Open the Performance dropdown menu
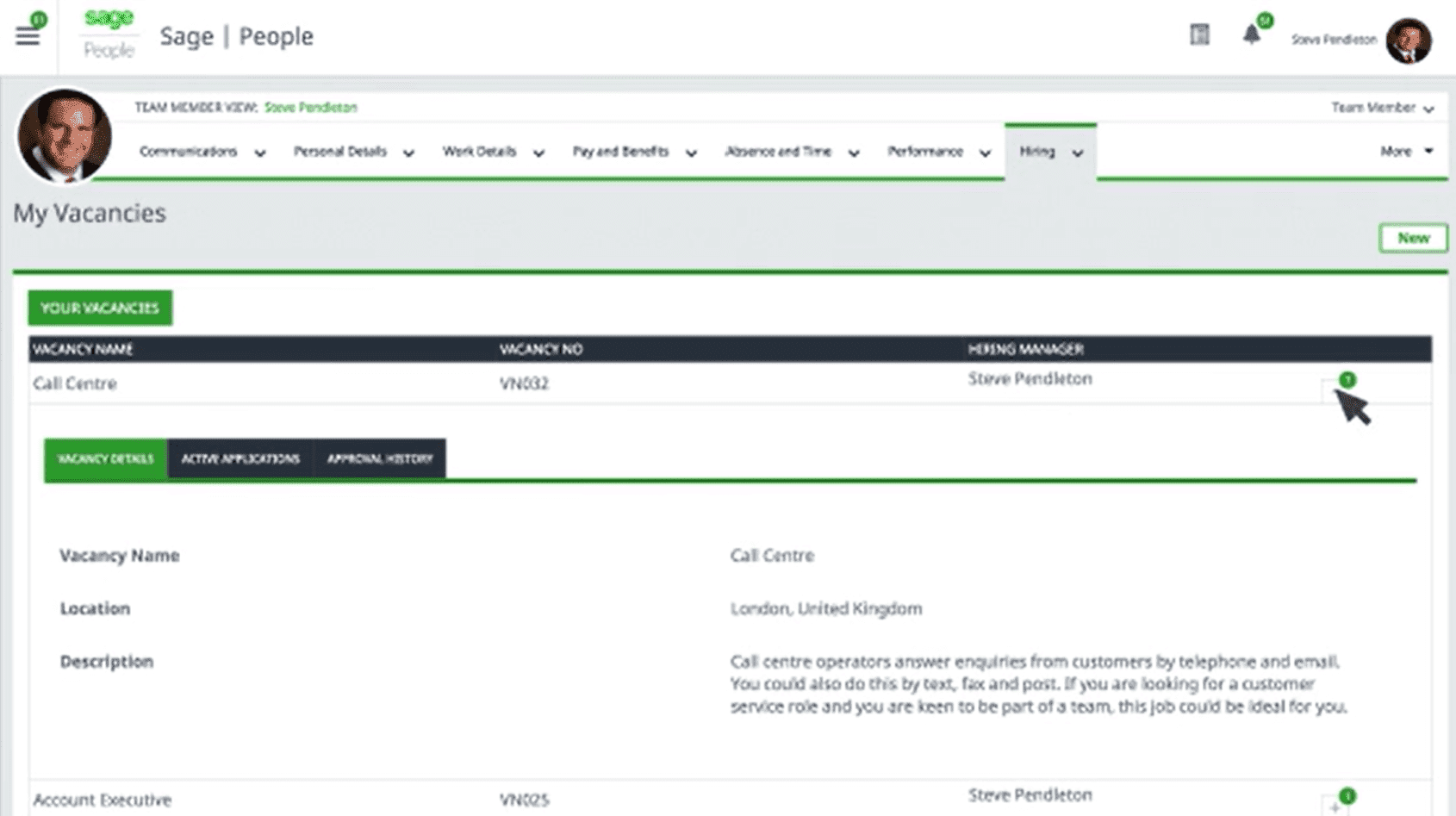 938,152
